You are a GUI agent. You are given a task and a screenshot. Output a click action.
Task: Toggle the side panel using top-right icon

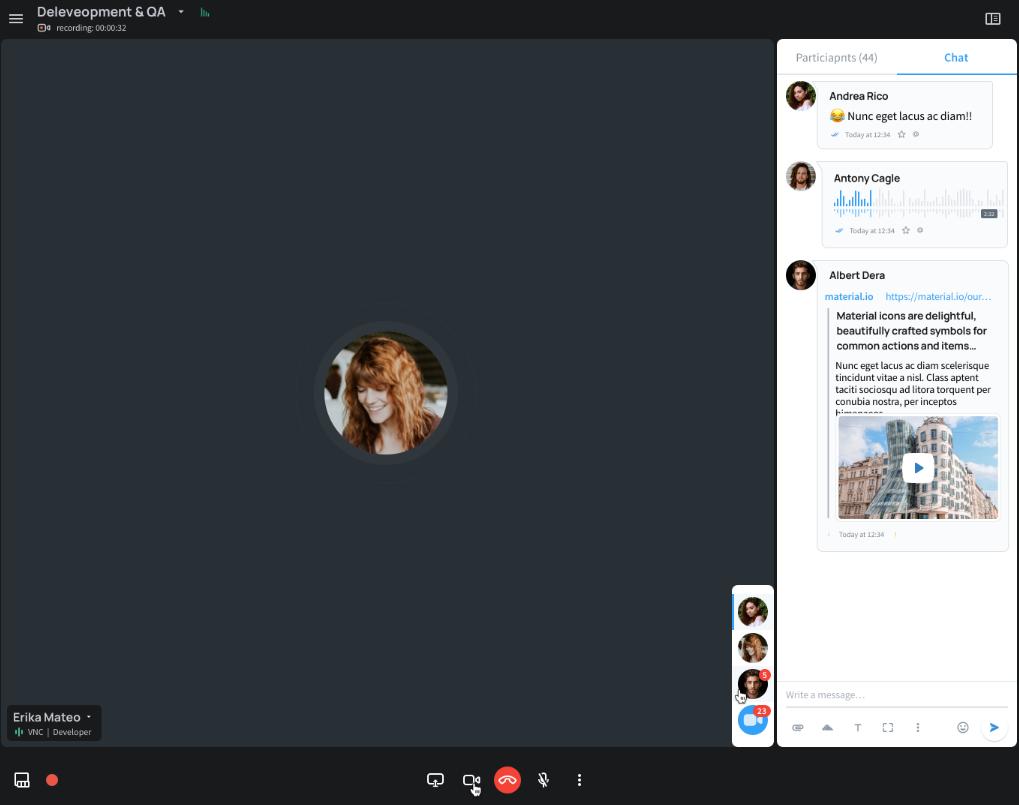click(993, 18)
